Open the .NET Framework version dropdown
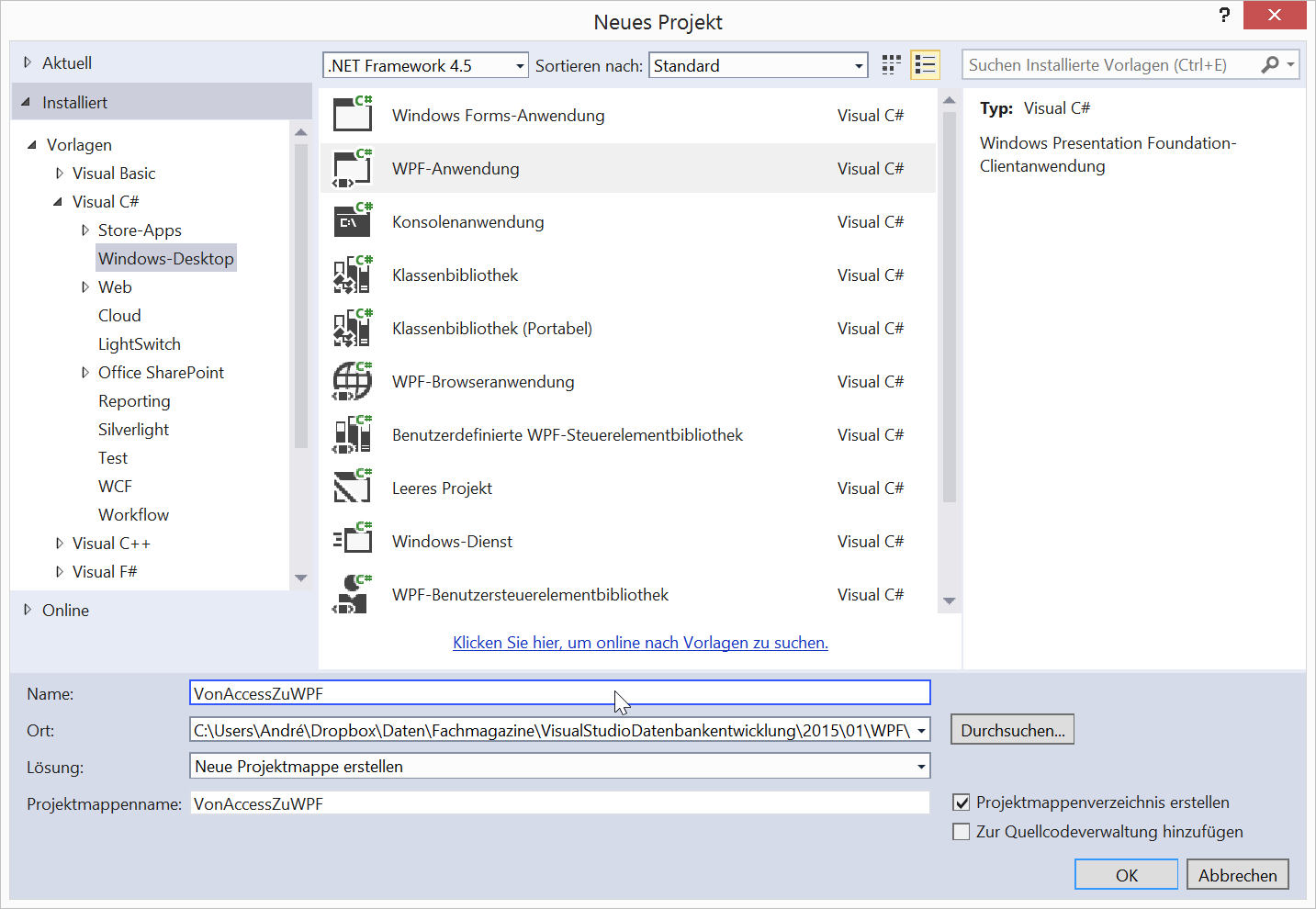Image resolution: width=1316 pixels, height=909 pixels. [x=425, y=65]
